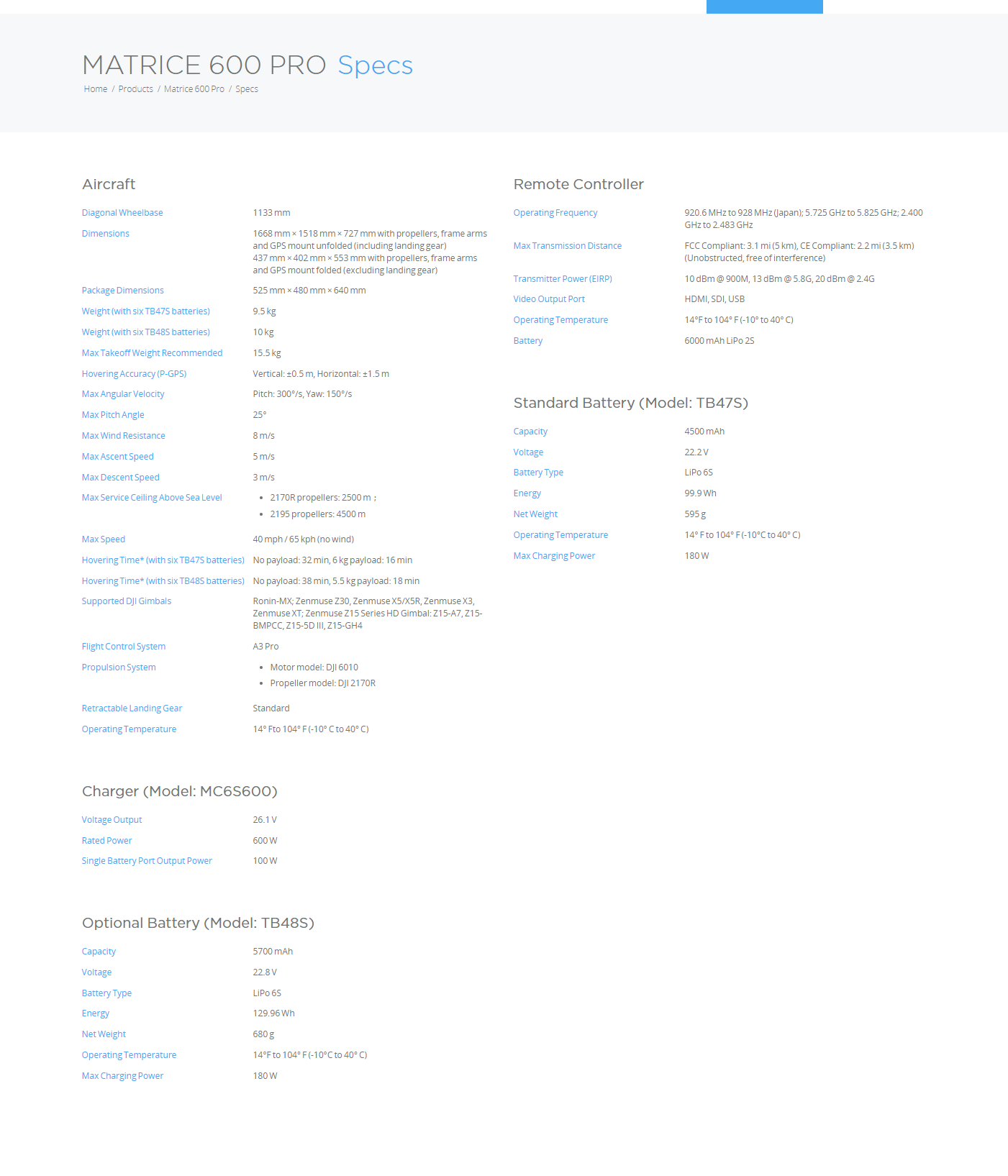The height and width of the screenshot is (1176, 1008).
Task: Click the Hovering Accuracy (P-GPS) label
Action: 135,374
